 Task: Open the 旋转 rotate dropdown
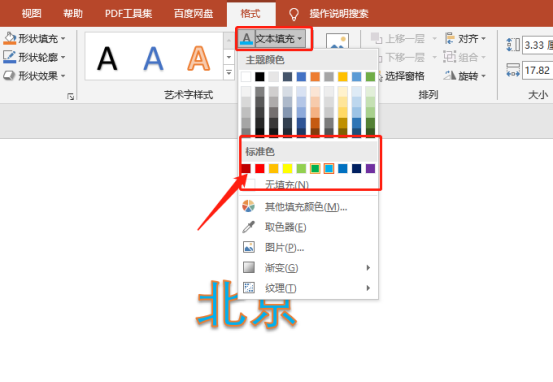(466, 75)
